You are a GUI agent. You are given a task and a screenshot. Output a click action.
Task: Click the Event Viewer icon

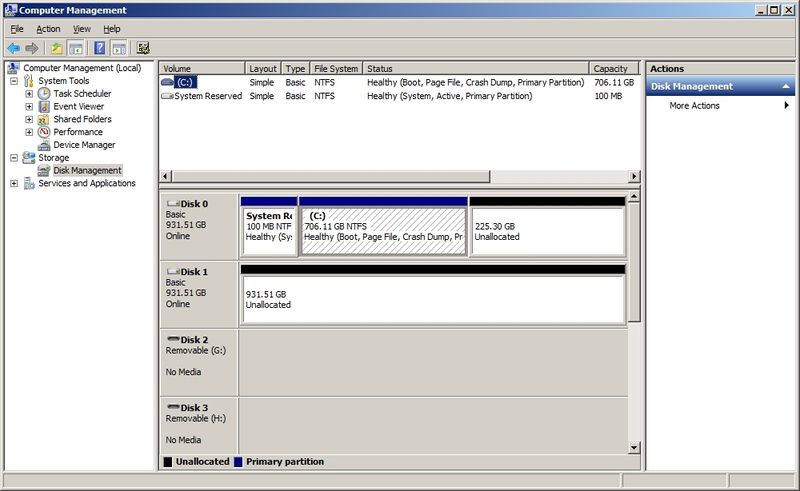[x=44, y=106]
